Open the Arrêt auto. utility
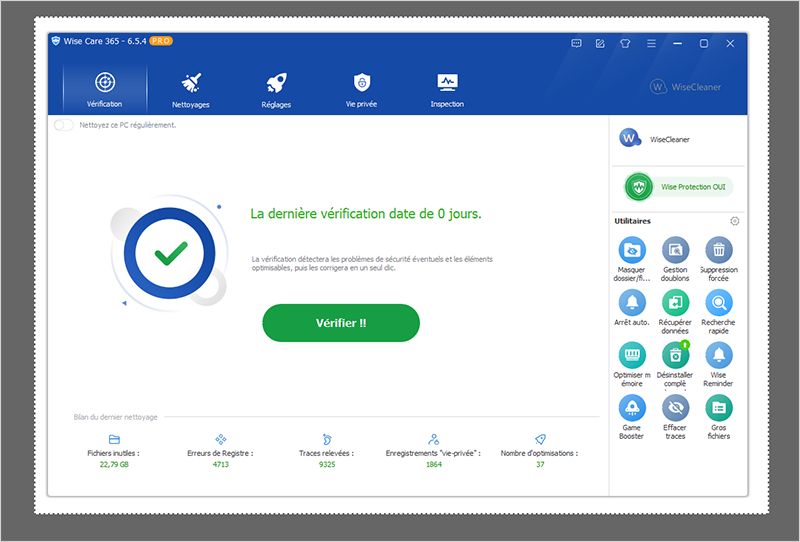The width and height of the screenshot is (800, 542). pyautogui.click(x=632, y=308)
